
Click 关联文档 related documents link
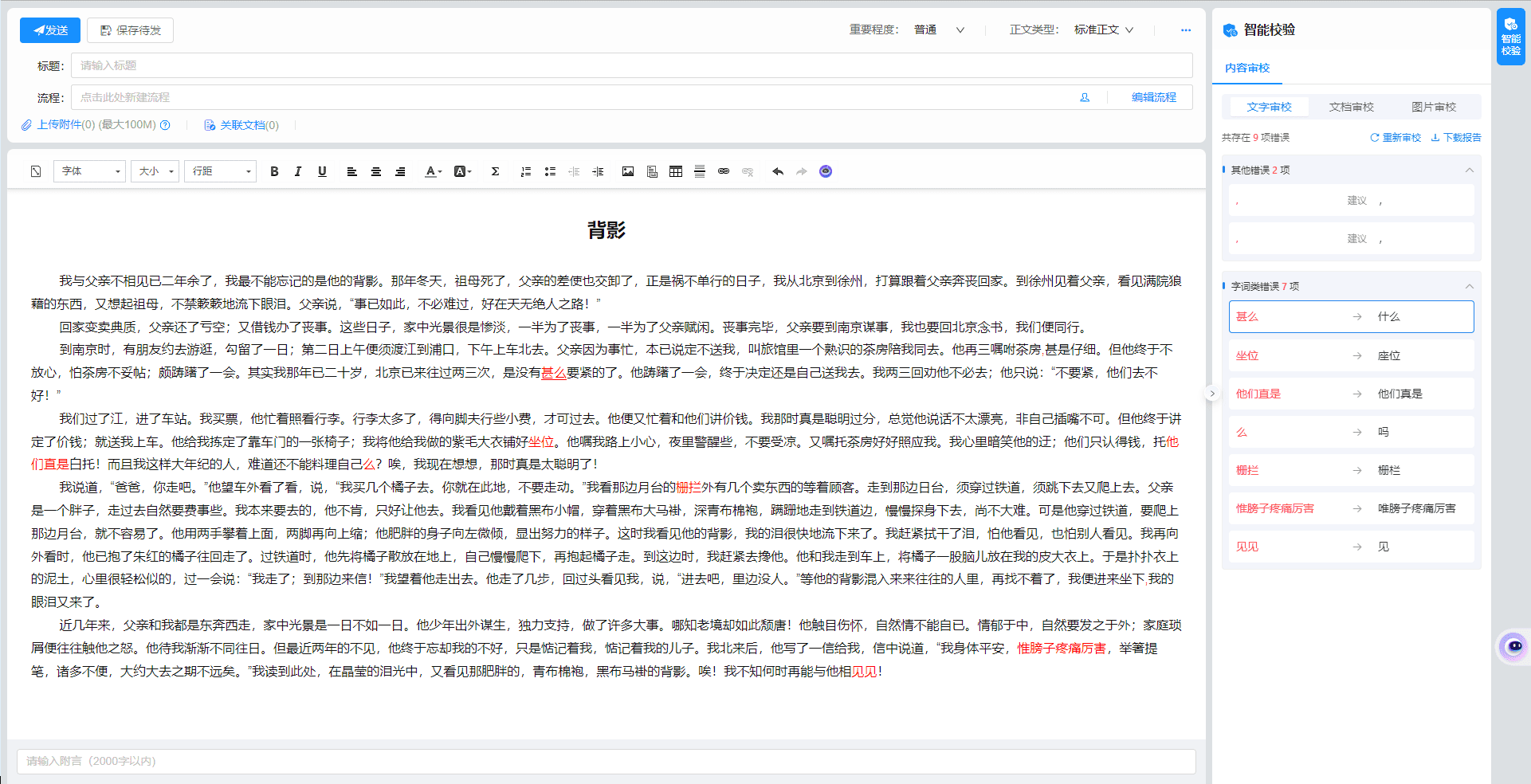[241, 125]
